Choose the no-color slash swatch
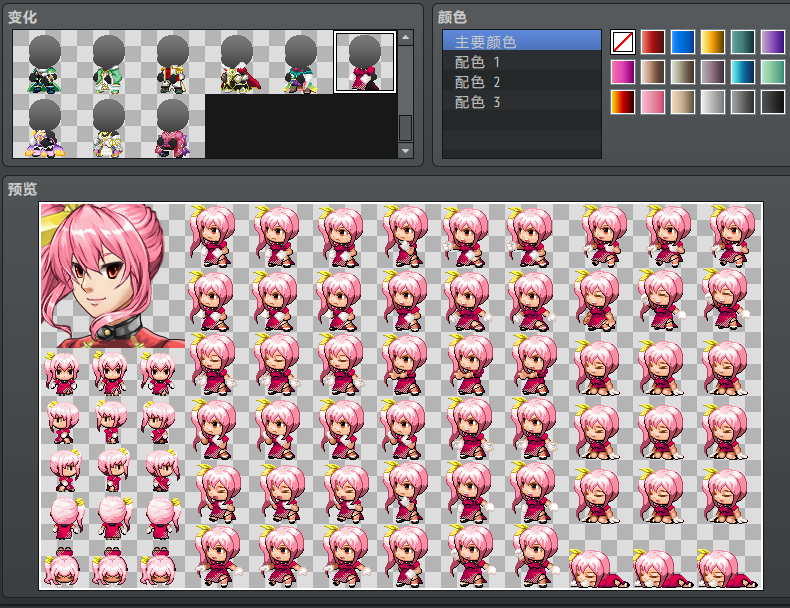790x608 pixels. pyautogui.click(x=623, y=42)
